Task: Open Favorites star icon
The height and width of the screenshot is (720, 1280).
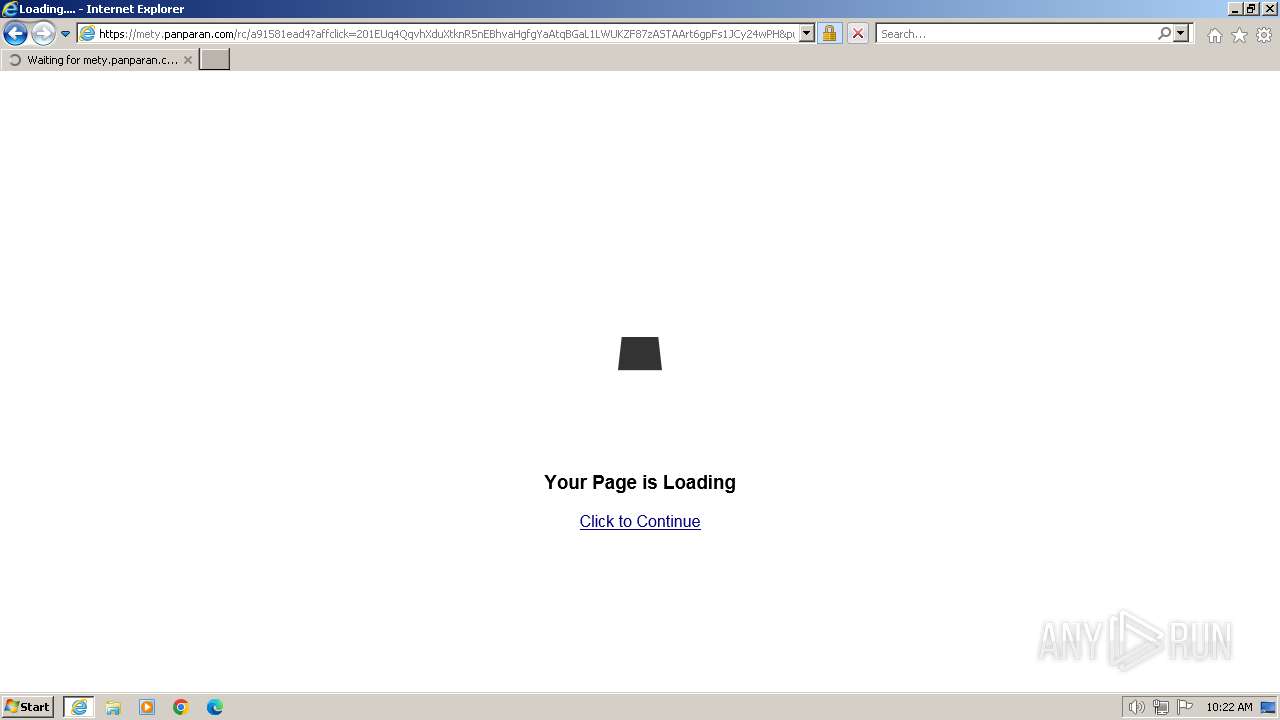Action: [1239, 35]
